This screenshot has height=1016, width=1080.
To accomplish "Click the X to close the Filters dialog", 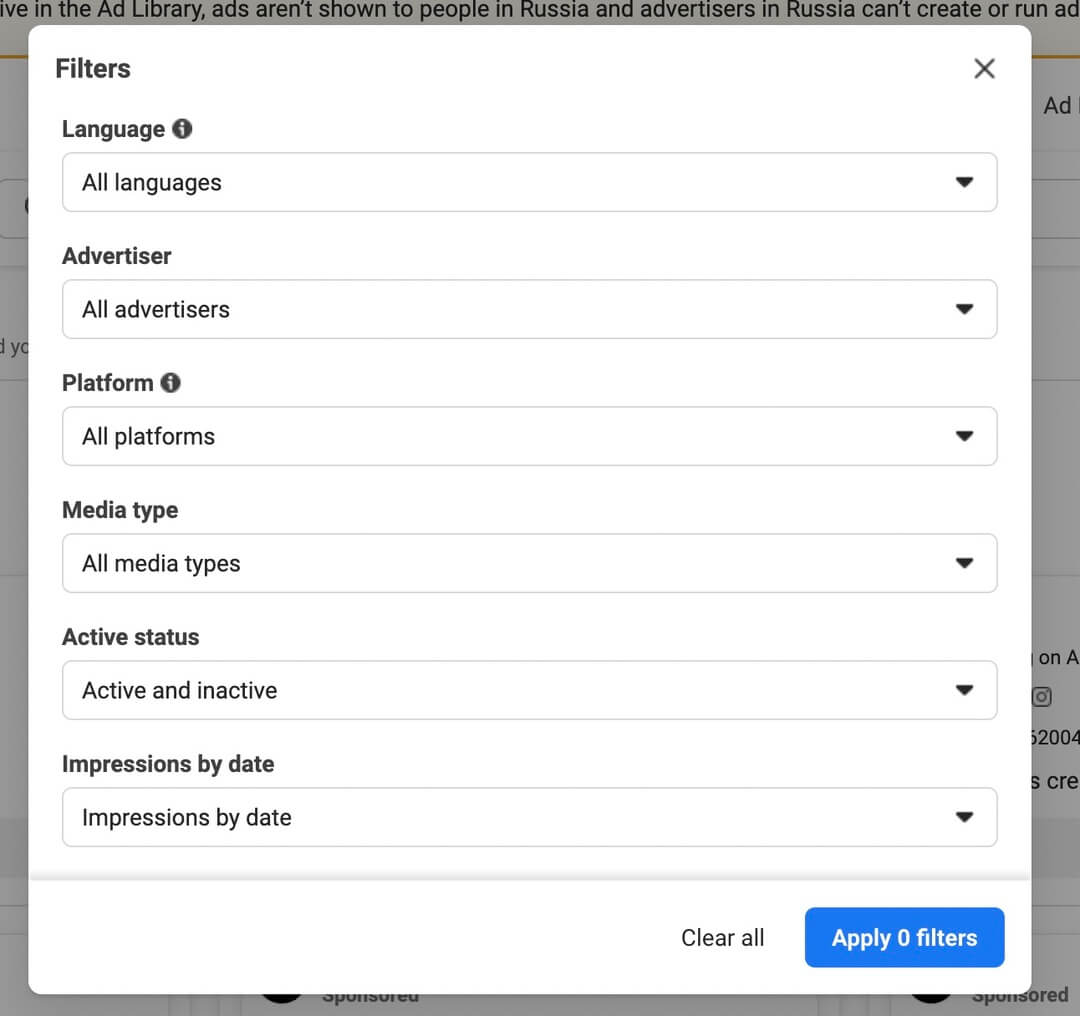I will tap(984, 68).
